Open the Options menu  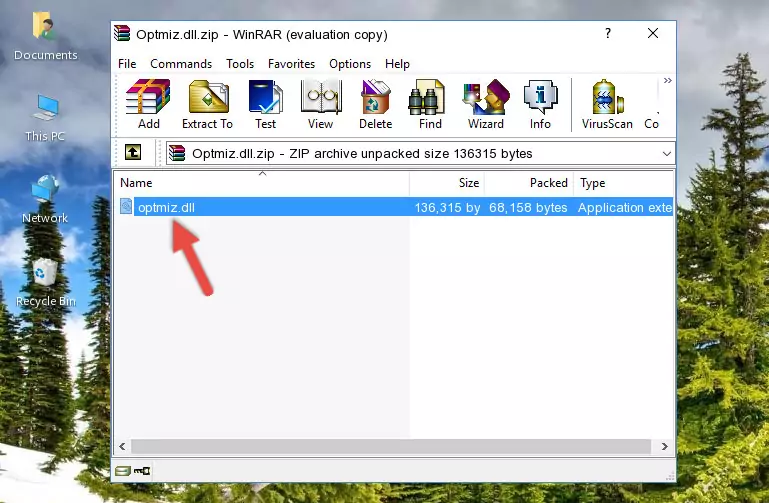pyautogui.click(x=350, y=64)
